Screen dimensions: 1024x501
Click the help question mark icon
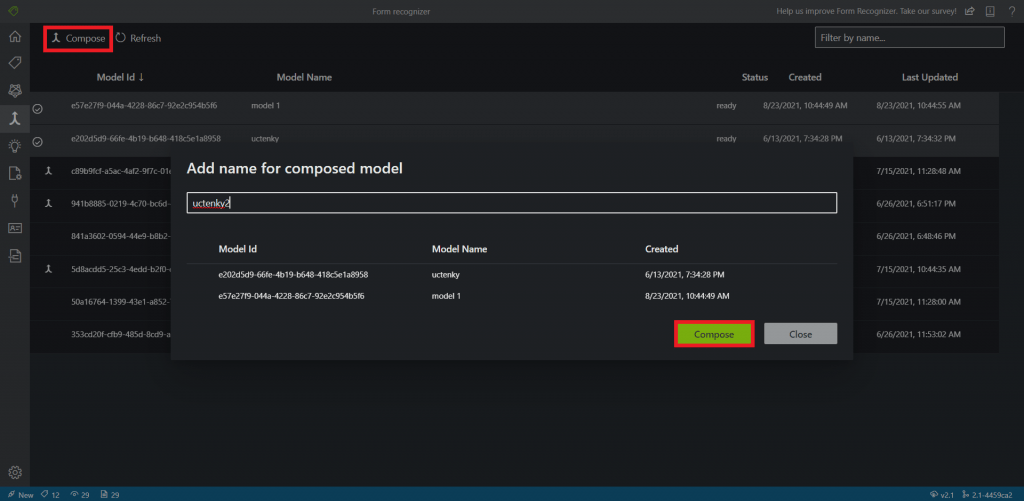tap(1010, 11)
